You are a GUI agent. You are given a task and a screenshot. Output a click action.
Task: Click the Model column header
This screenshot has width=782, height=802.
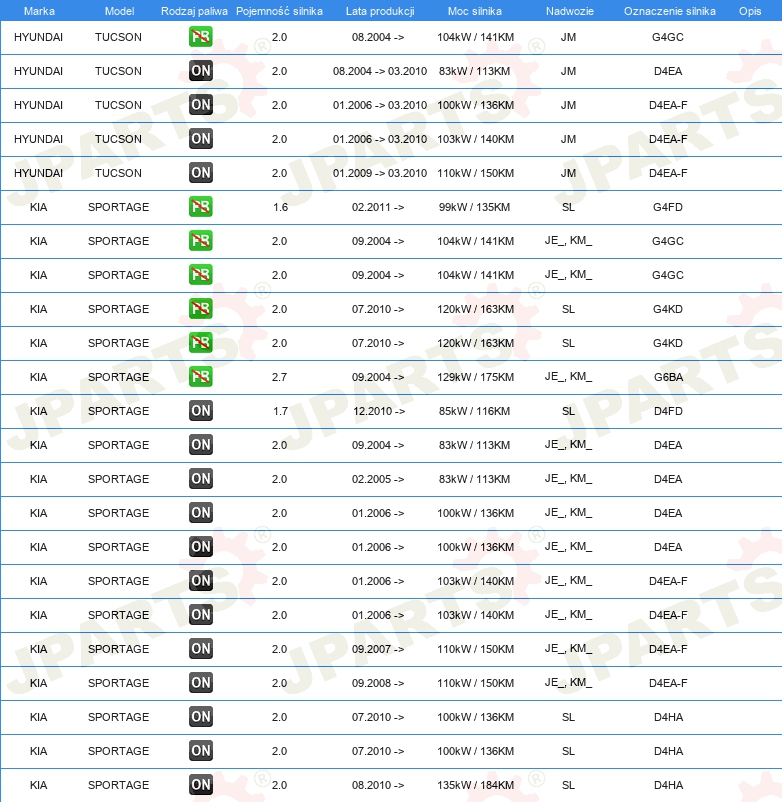[x=119, y=11]
